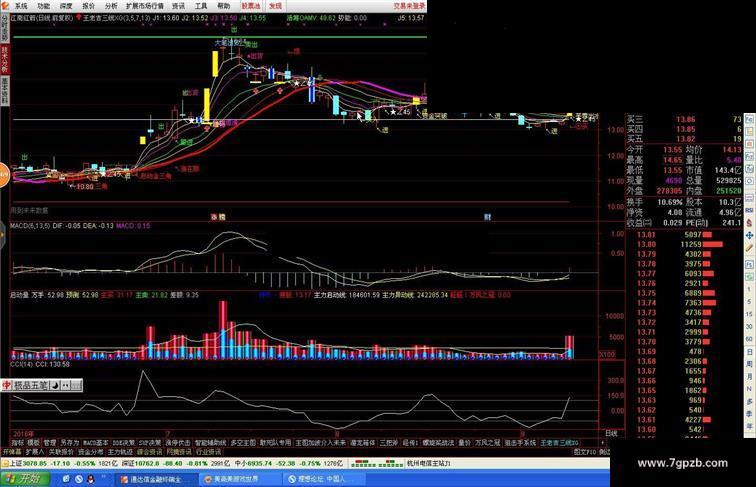Open the 功能 menu
The height and width of the screenshot is (487, 756).
pyautogui.click(x=43, y=6)
